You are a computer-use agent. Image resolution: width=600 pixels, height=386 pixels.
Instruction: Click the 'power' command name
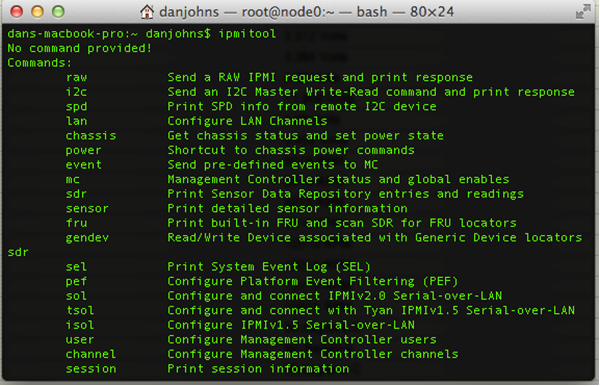pyautogui.click(x=83, y=150)
